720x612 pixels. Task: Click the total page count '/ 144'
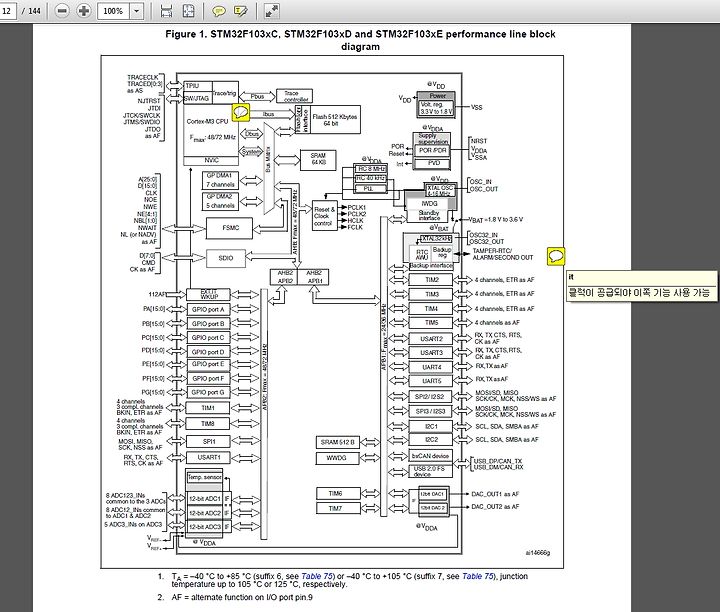point(31,11)
